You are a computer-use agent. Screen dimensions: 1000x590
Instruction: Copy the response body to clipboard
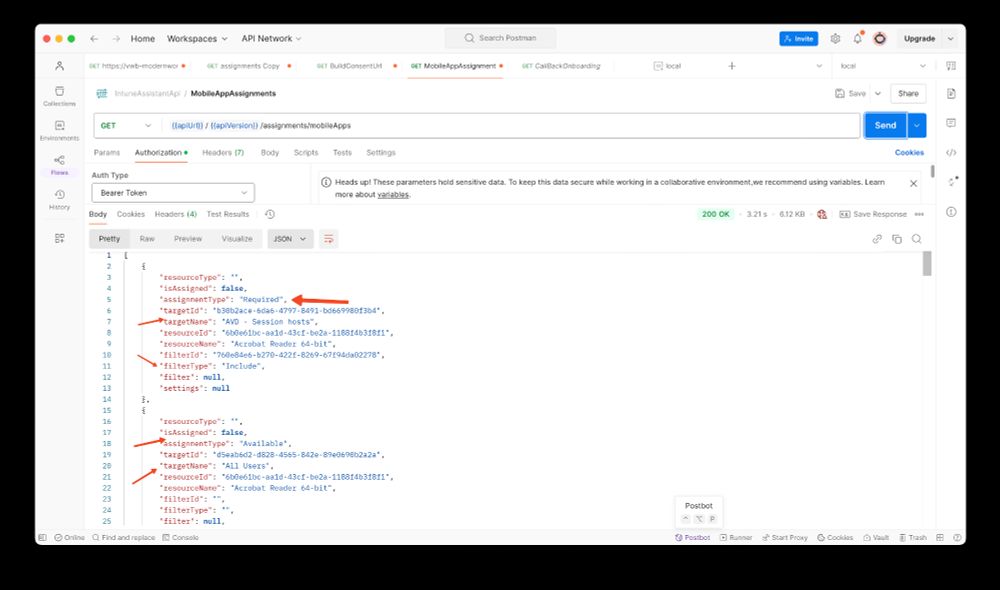click(x=897, y=239)
